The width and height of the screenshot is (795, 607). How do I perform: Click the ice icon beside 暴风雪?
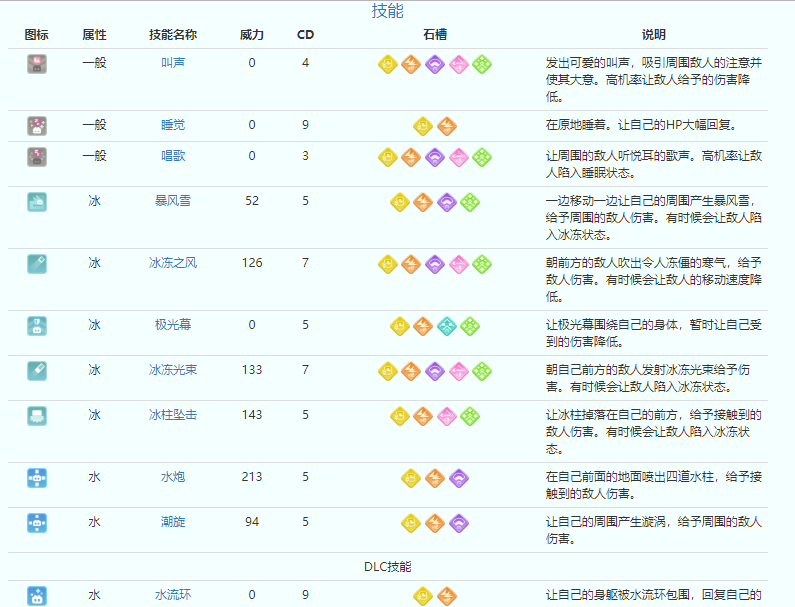(x=37, y=201)
